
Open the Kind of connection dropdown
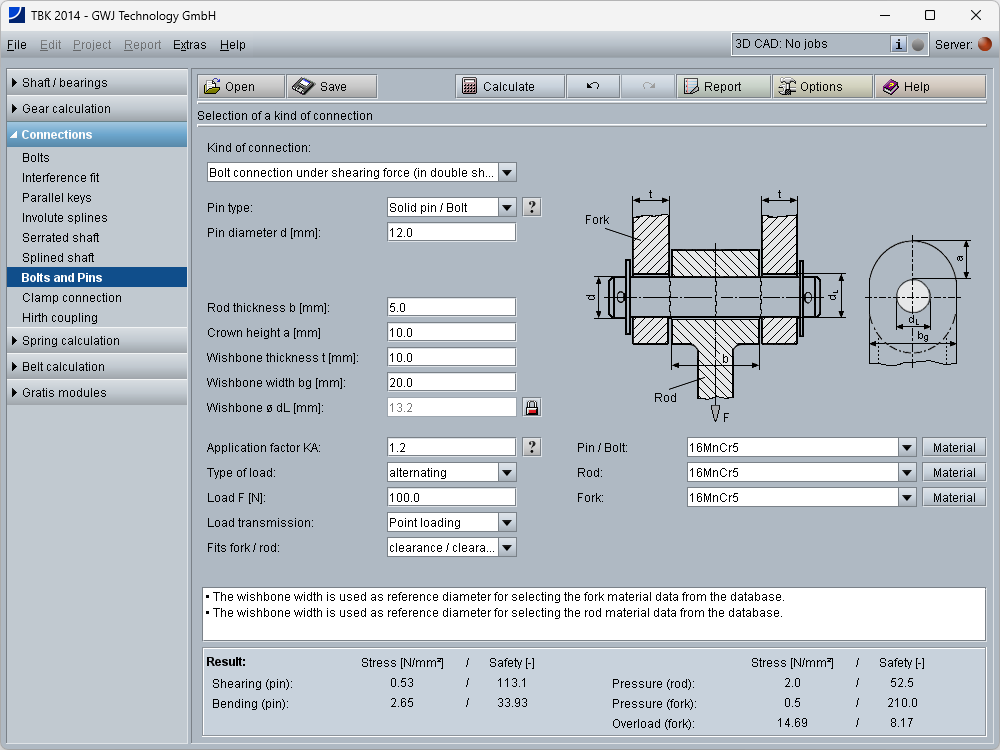(507, 172)
